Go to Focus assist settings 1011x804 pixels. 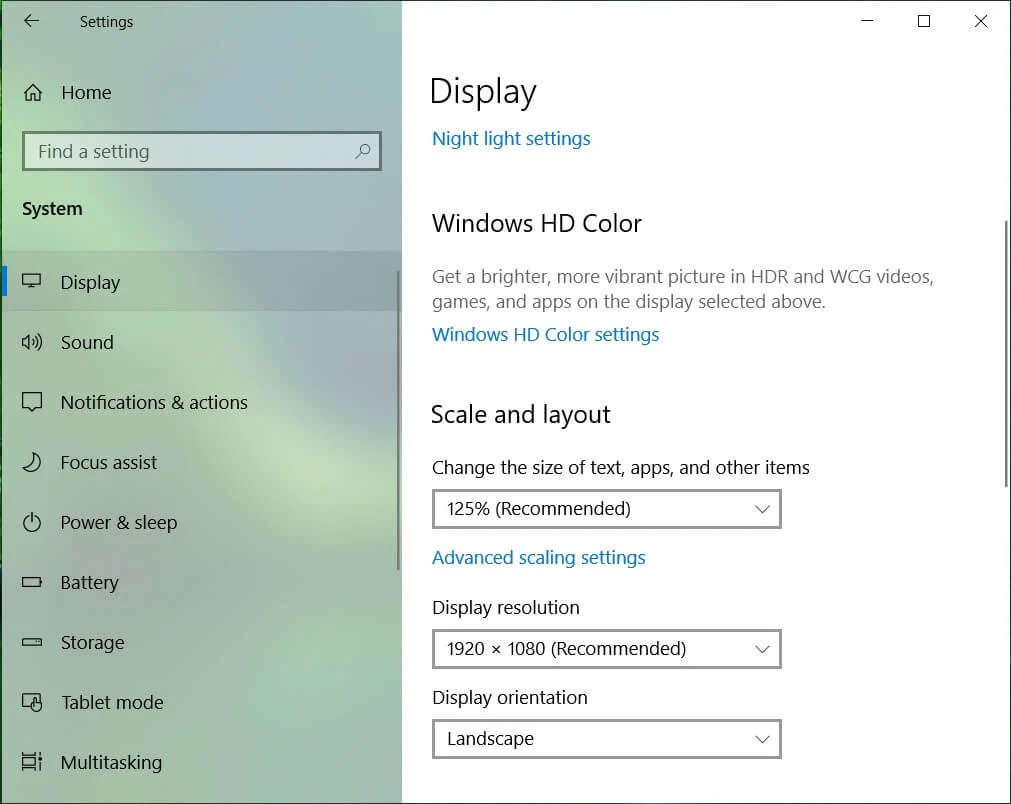coord(201,462)
